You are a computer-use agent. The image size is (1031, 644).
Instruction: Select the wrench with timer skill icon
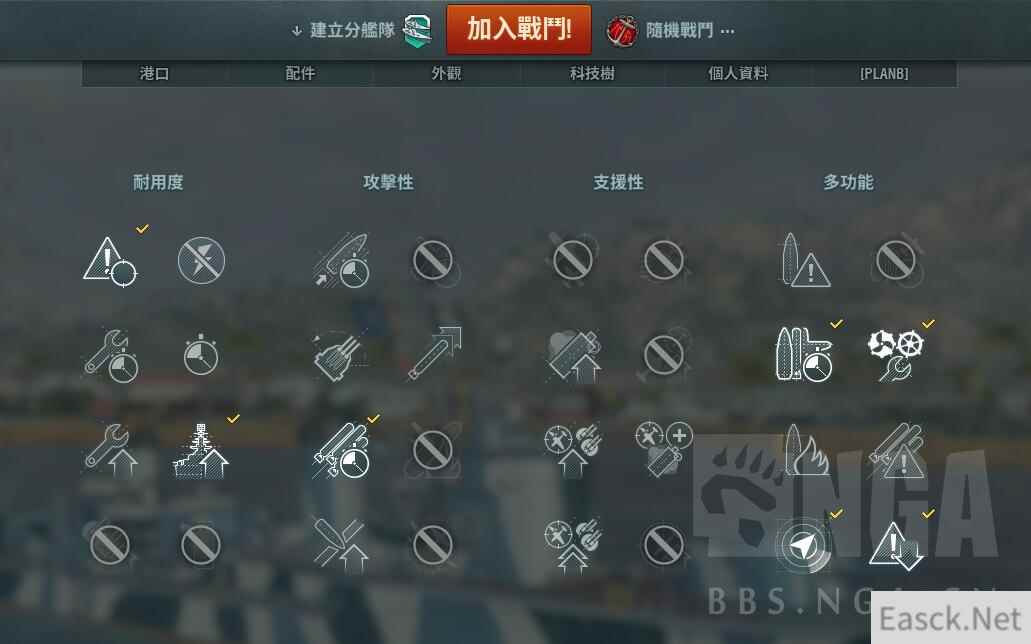click(x=110, y=357)
